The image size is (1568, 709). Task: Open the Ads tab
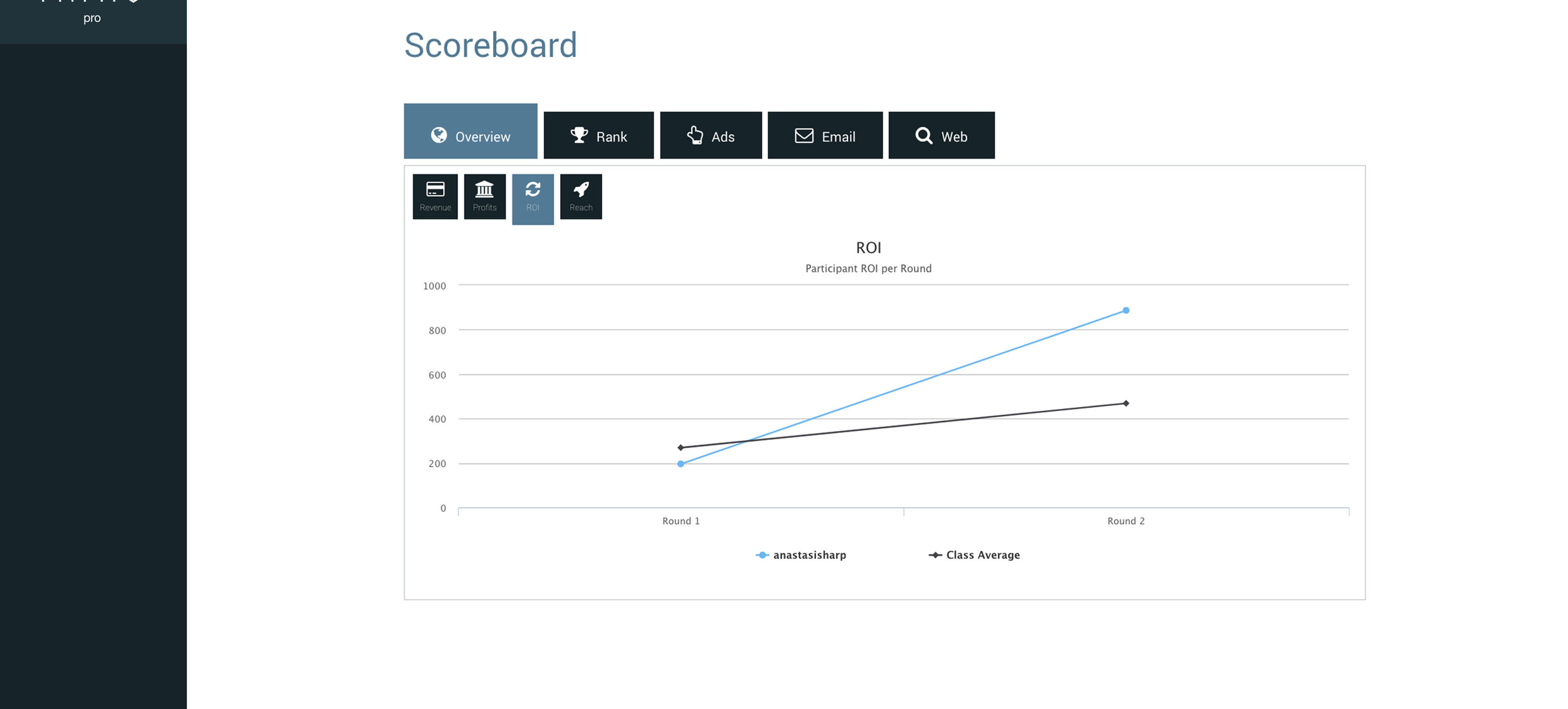[711, 136]
